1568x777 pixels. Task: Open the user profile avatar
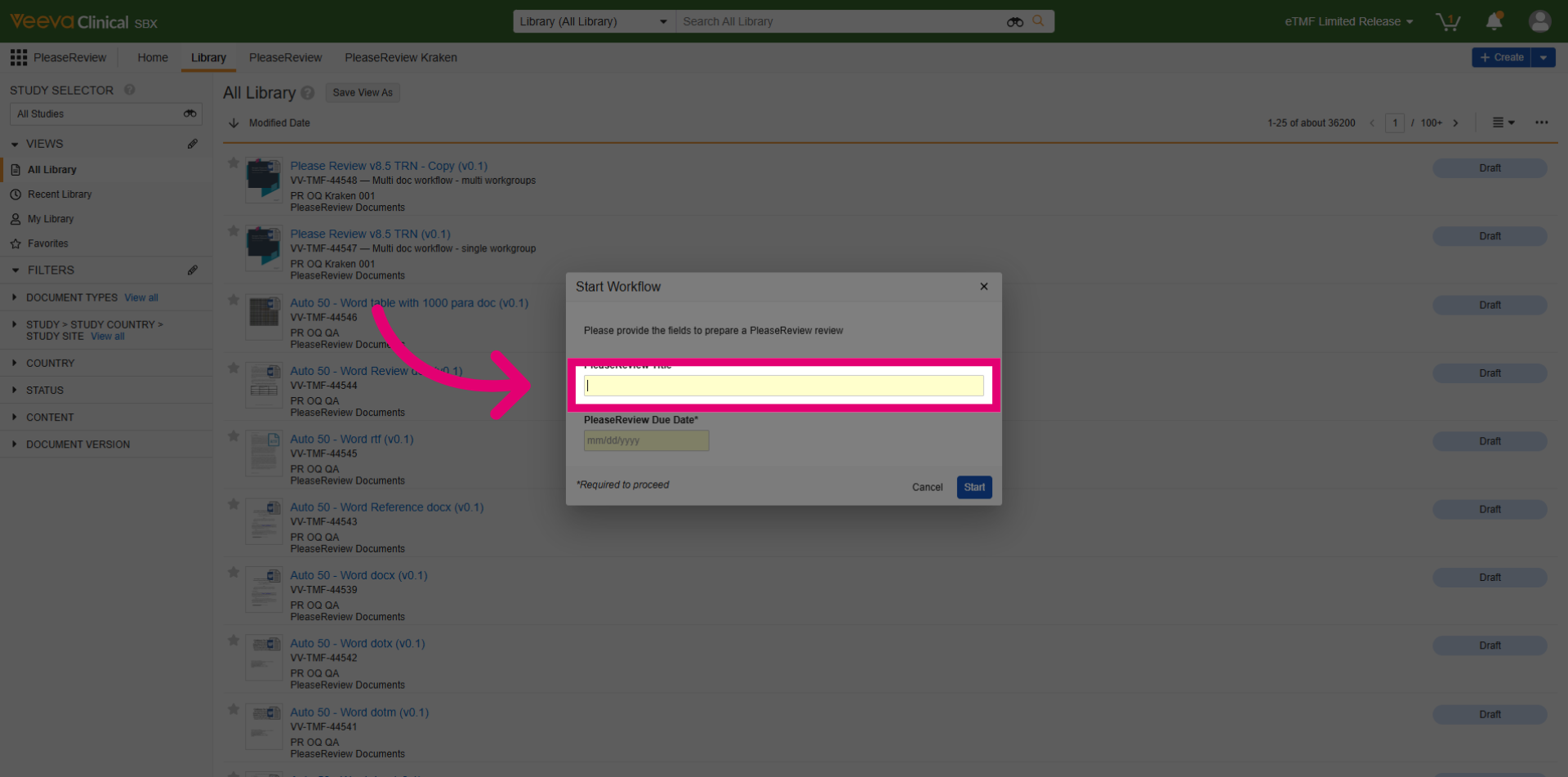tap(1539, 21)
